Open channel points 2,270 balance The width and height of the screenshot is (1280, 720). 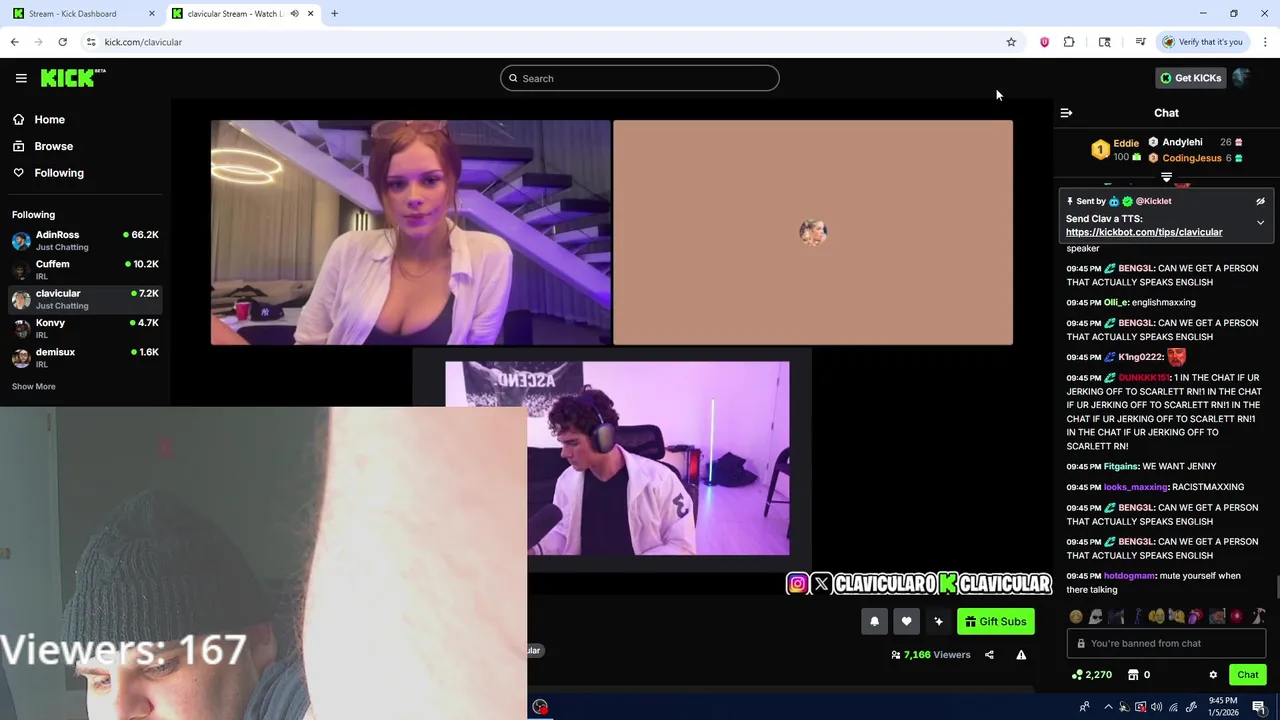1091,675
